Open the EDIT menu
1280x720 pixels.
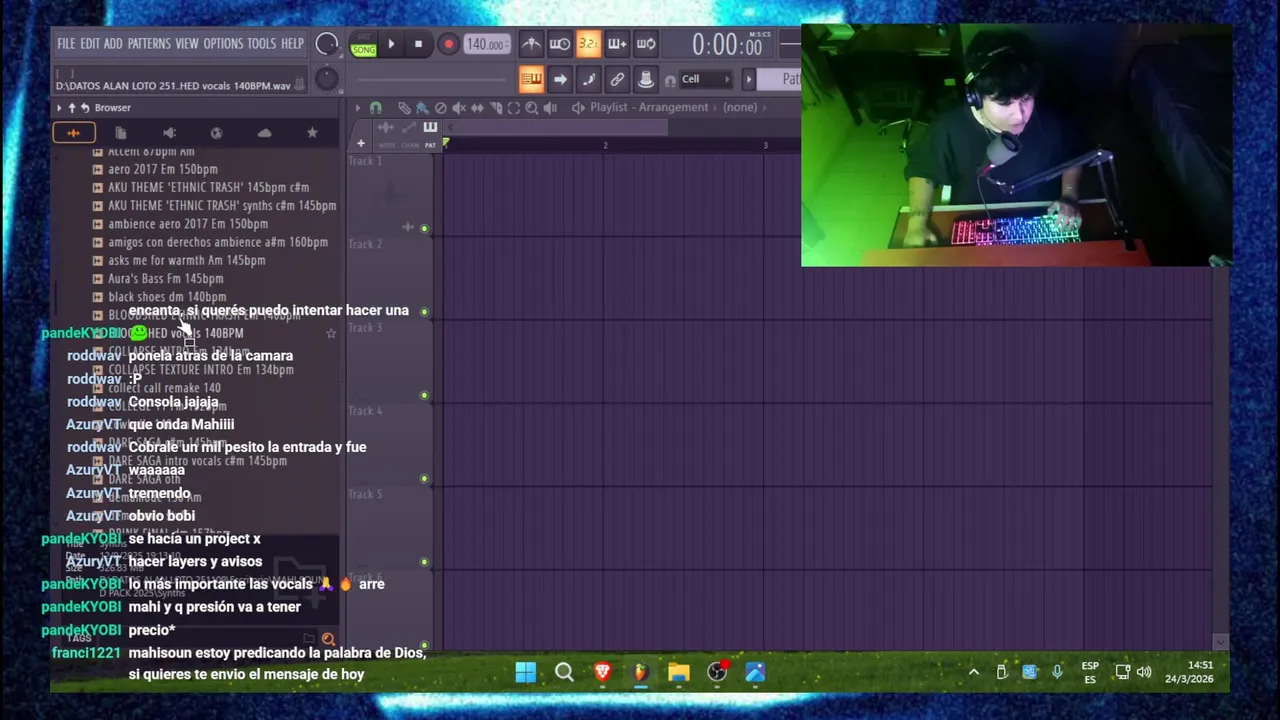[90, 44]
